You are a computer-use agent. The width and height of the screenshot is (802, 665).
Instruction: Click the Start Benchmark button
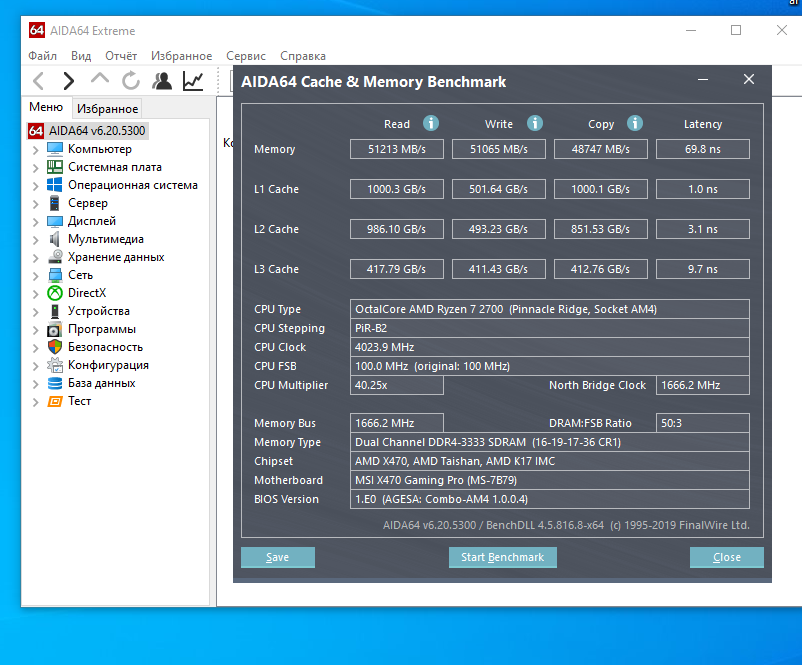(x=503, y=557)
